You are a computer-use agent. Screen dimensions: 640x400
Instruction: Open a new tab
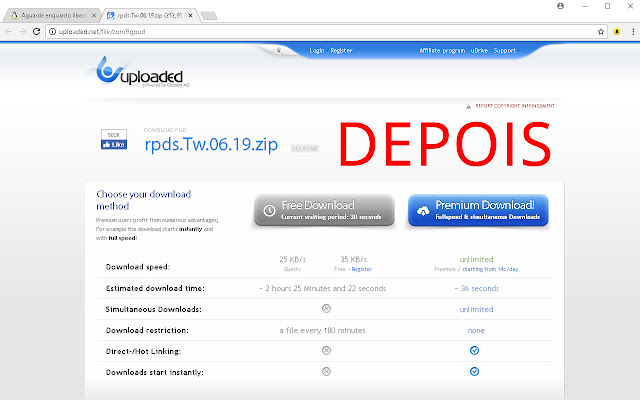209,16
